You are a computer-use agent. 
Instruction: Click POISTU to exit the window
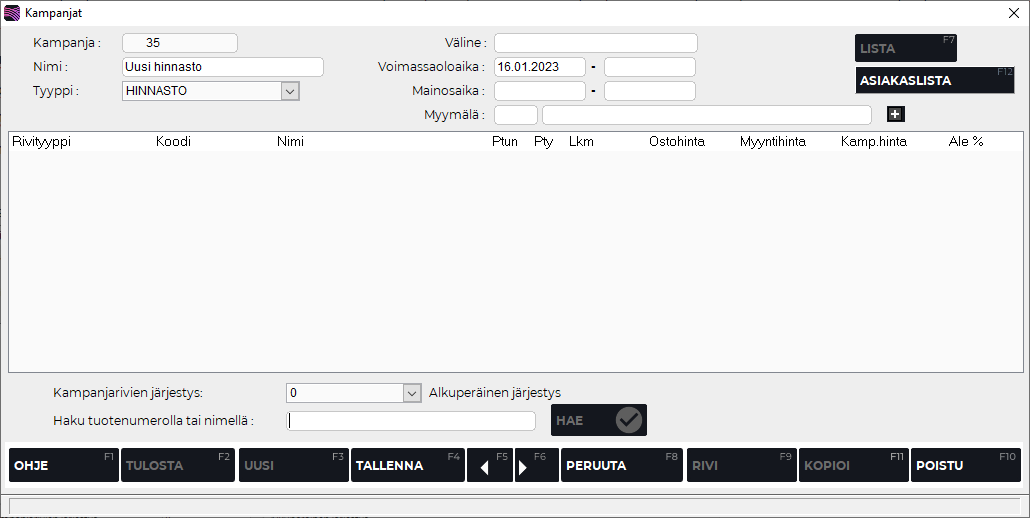(x=965, y=465)
